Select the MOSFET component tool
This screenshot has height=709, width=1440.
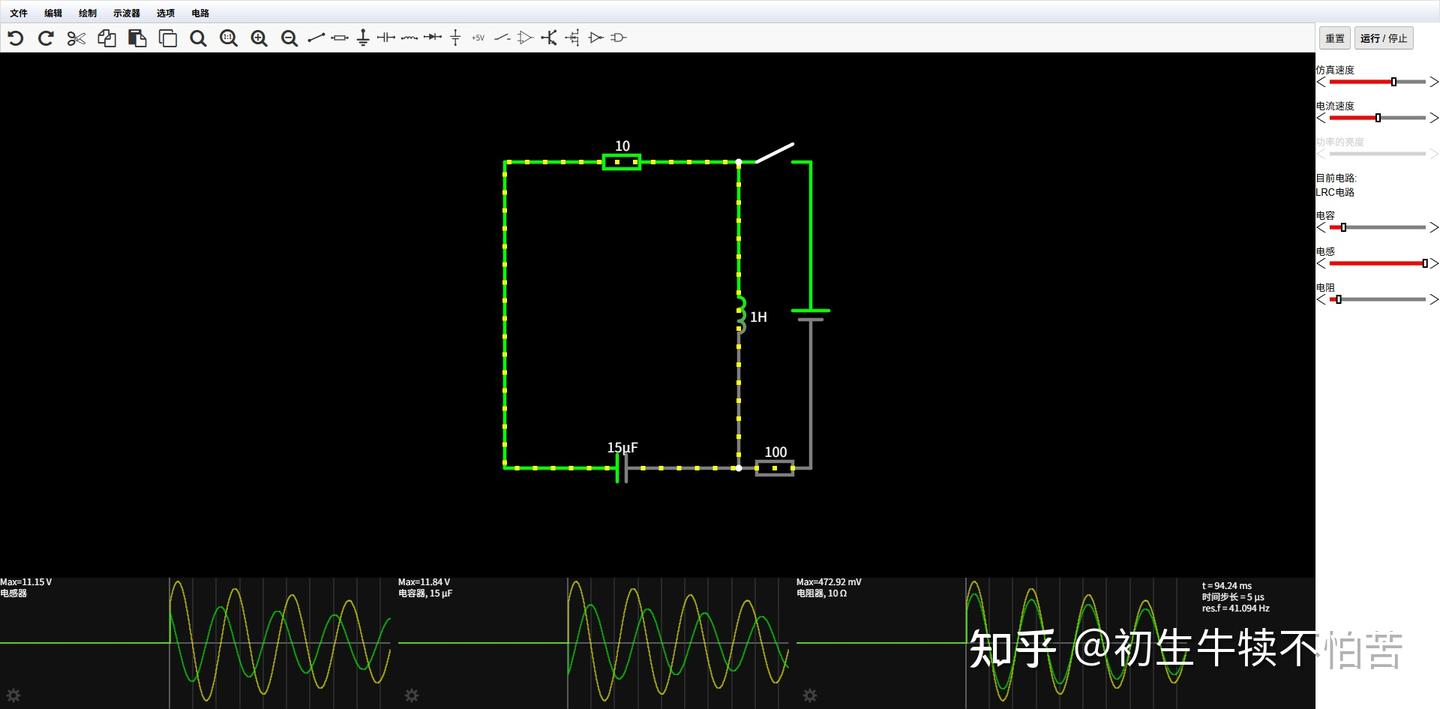tap(572, 38)
